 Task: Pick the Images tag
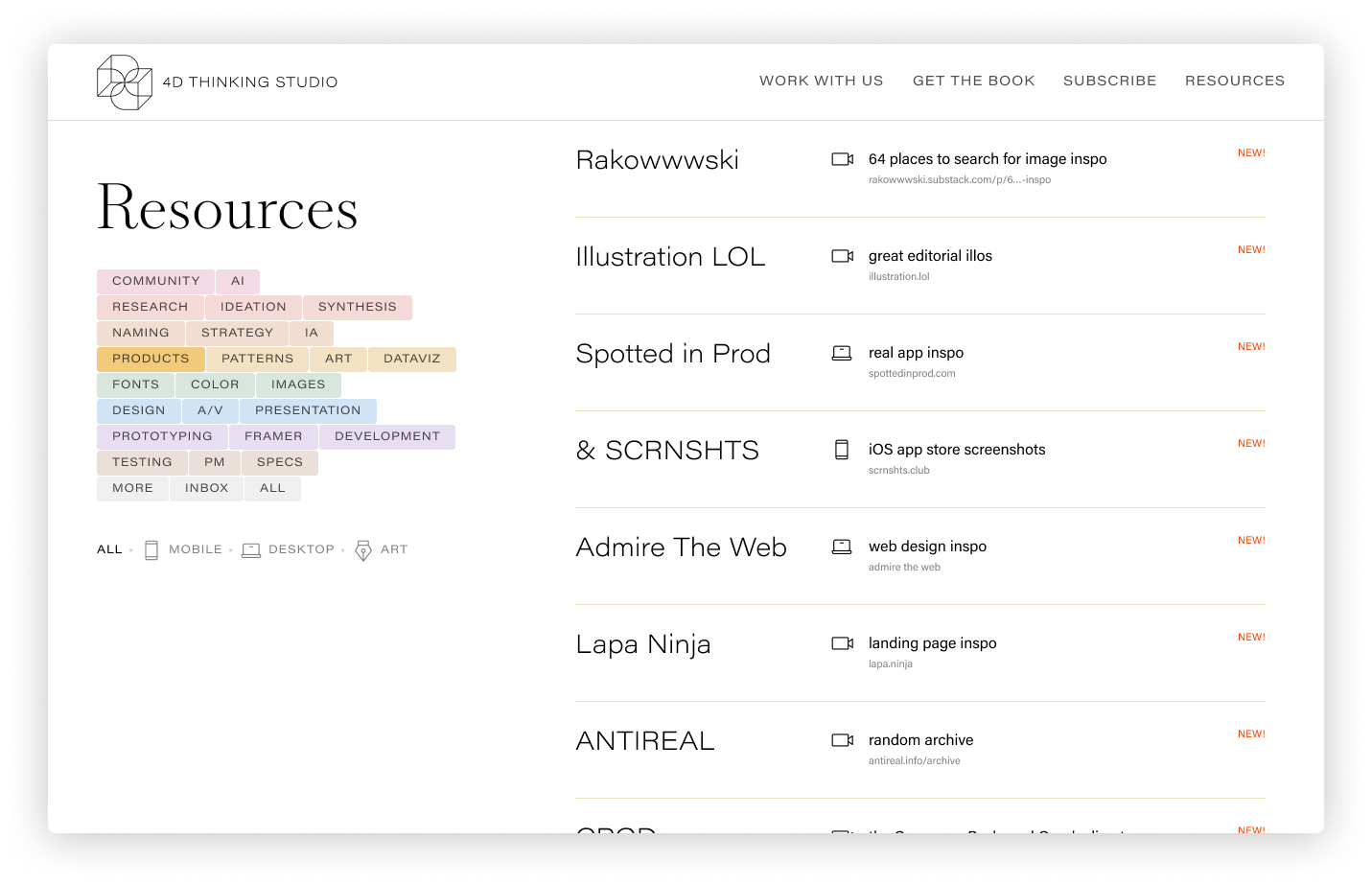(x=298, y=384)
